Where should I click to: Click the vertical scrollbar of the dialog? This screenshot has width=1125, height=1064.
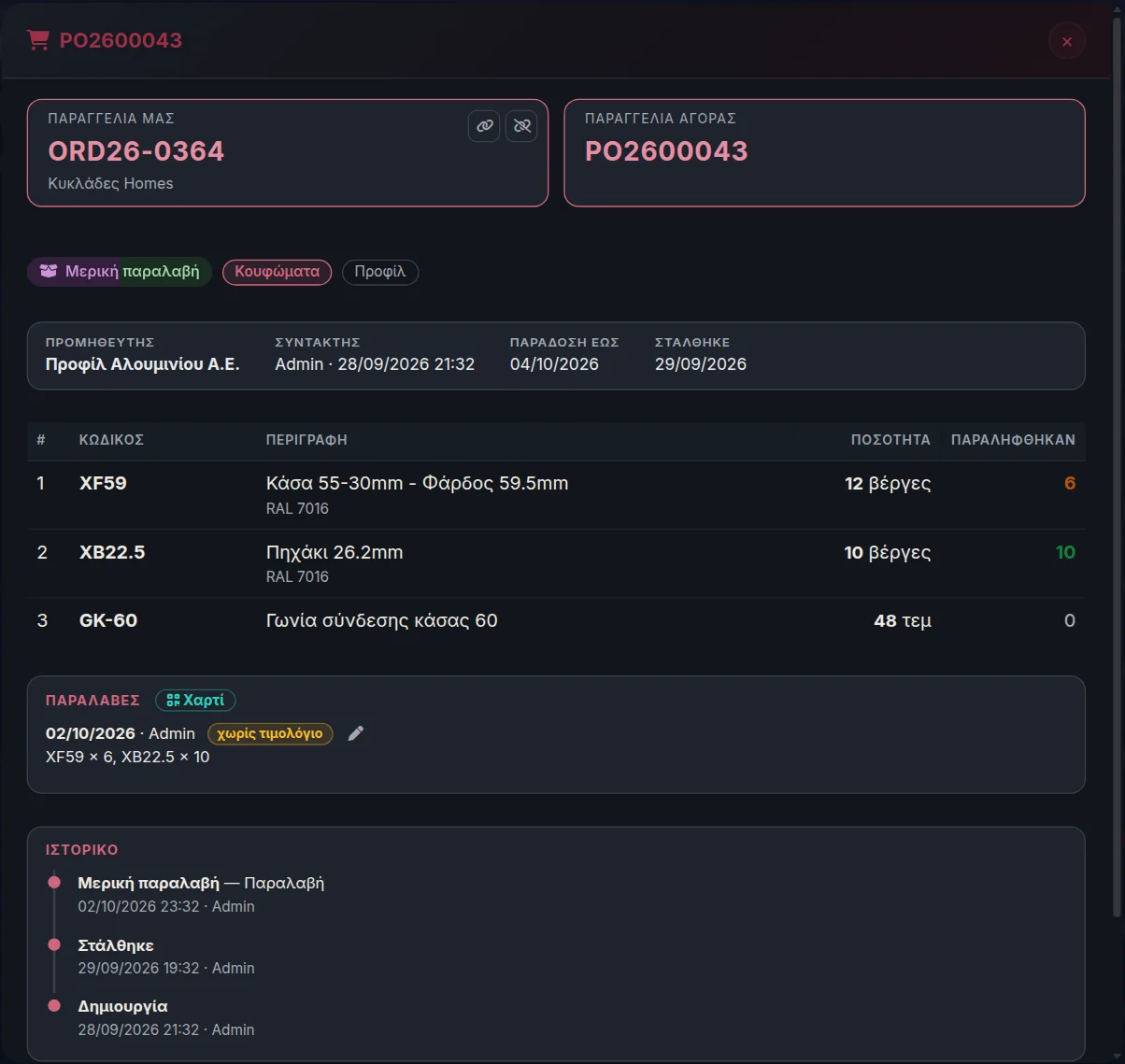coord(1117,467)
